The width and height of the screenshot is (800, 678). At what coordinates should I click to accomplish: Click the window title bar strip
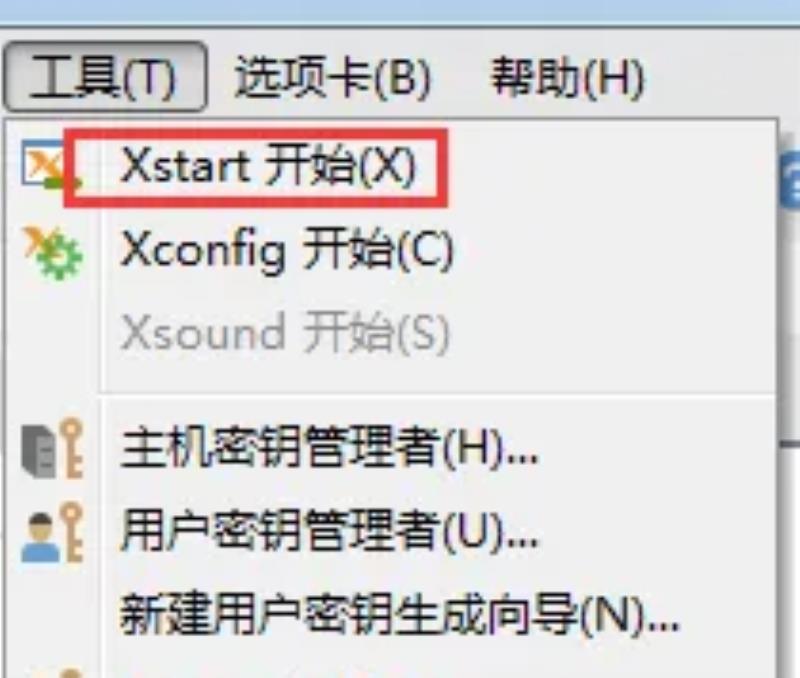tap(400, 11)
